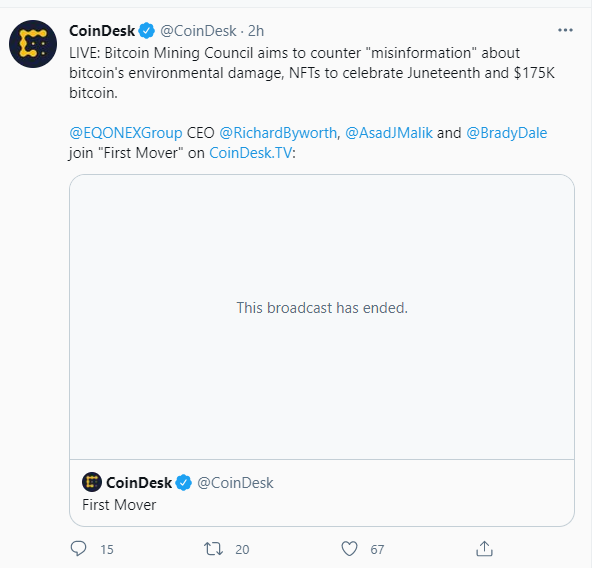Click the like count 67

377,549
